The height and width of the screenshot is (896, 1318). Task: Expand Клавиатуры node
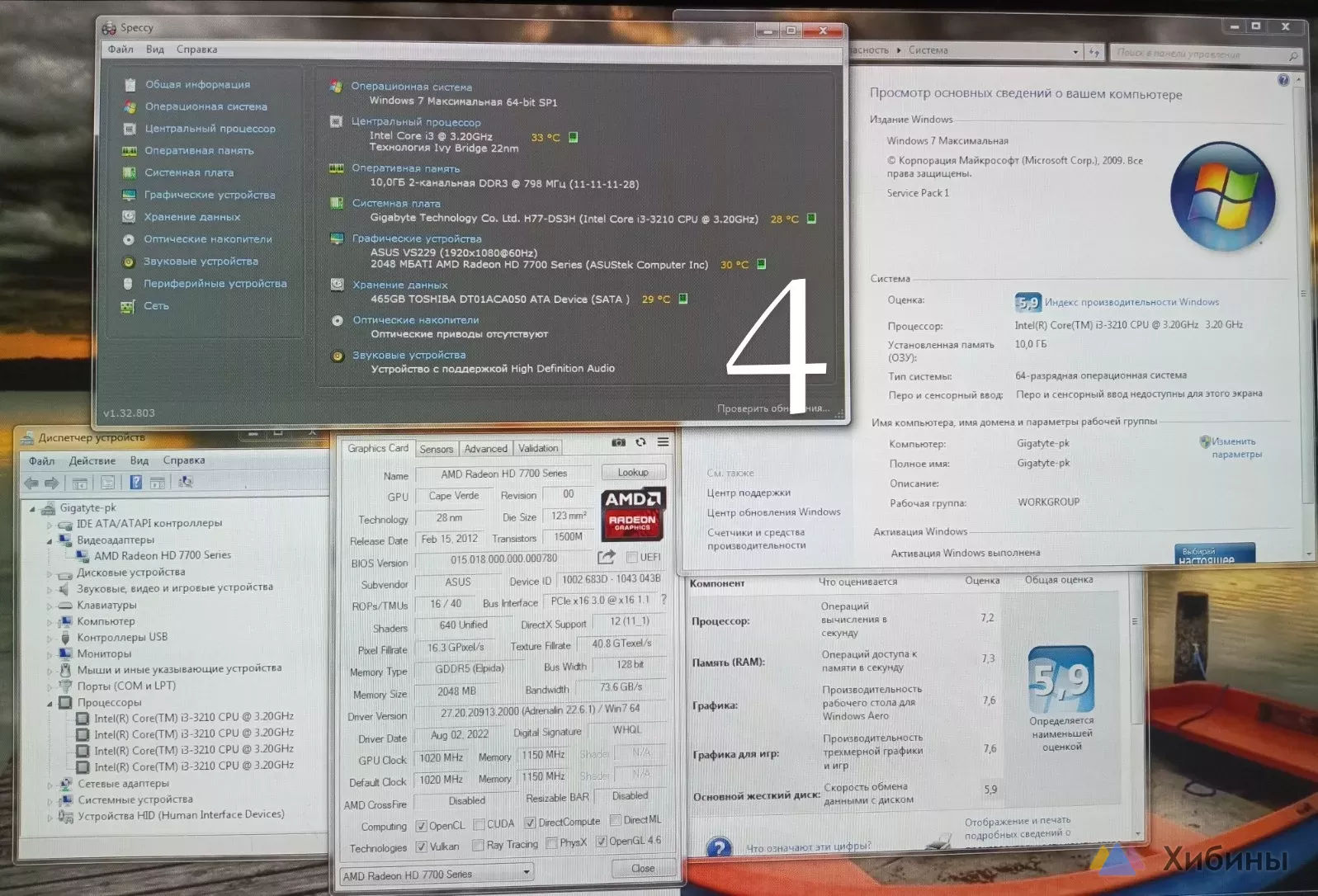[49, 606]
